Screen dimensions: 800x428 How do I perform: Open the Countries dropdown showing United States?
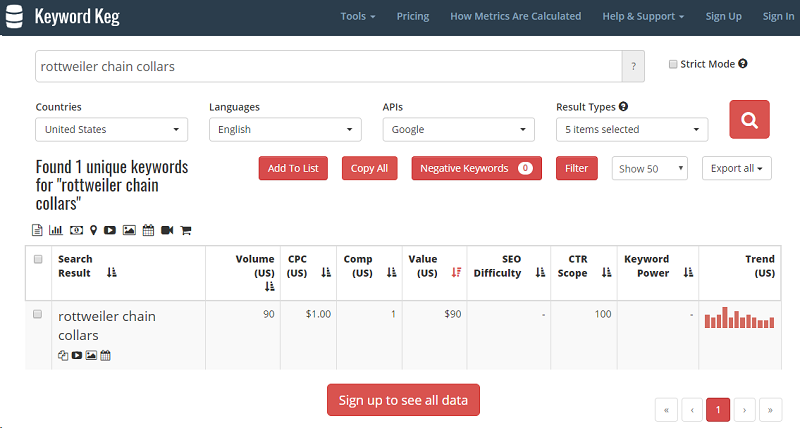(111, 130)
